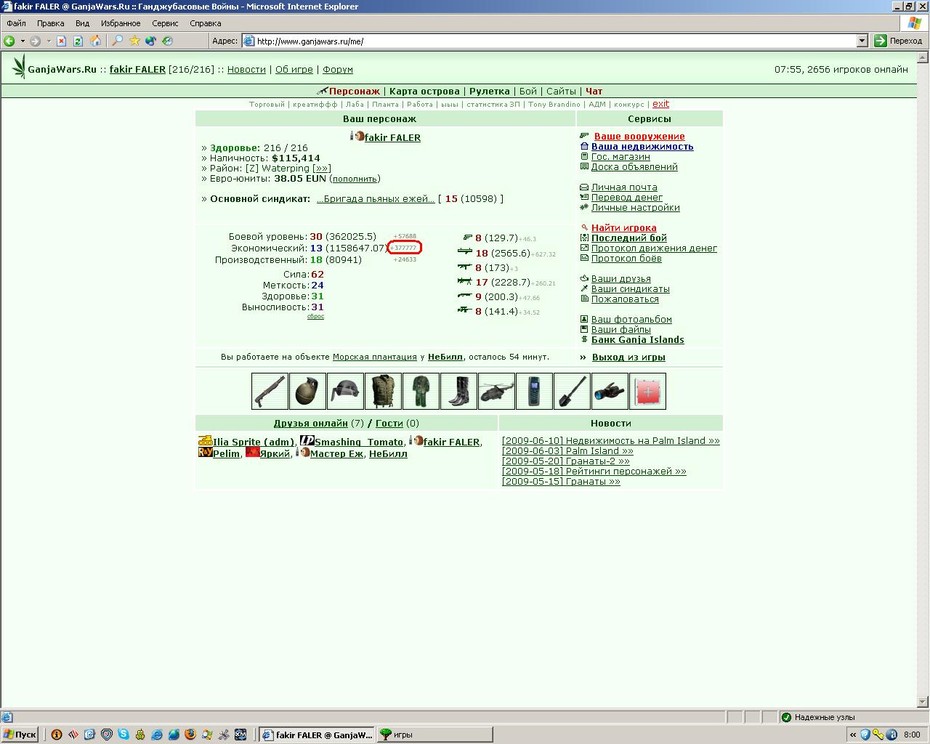Expand hidden system tray icons chevron
This screenshot has width=930, height=744.
coord(853,735)
